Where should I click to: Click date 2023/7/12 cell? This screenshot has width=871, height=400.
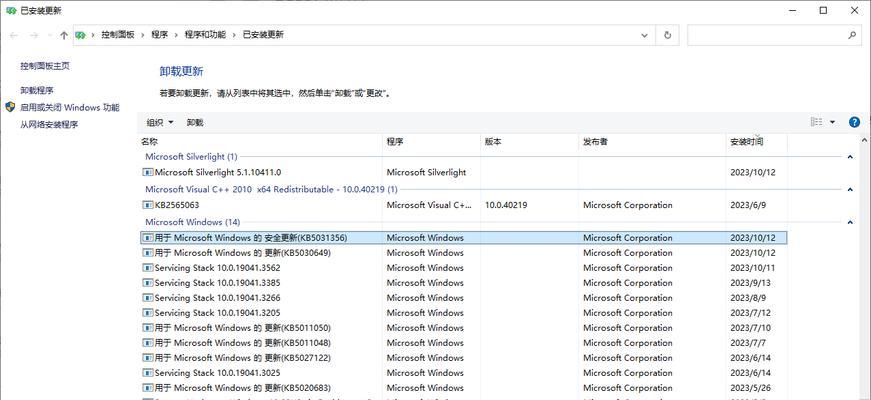click(750, 313)
